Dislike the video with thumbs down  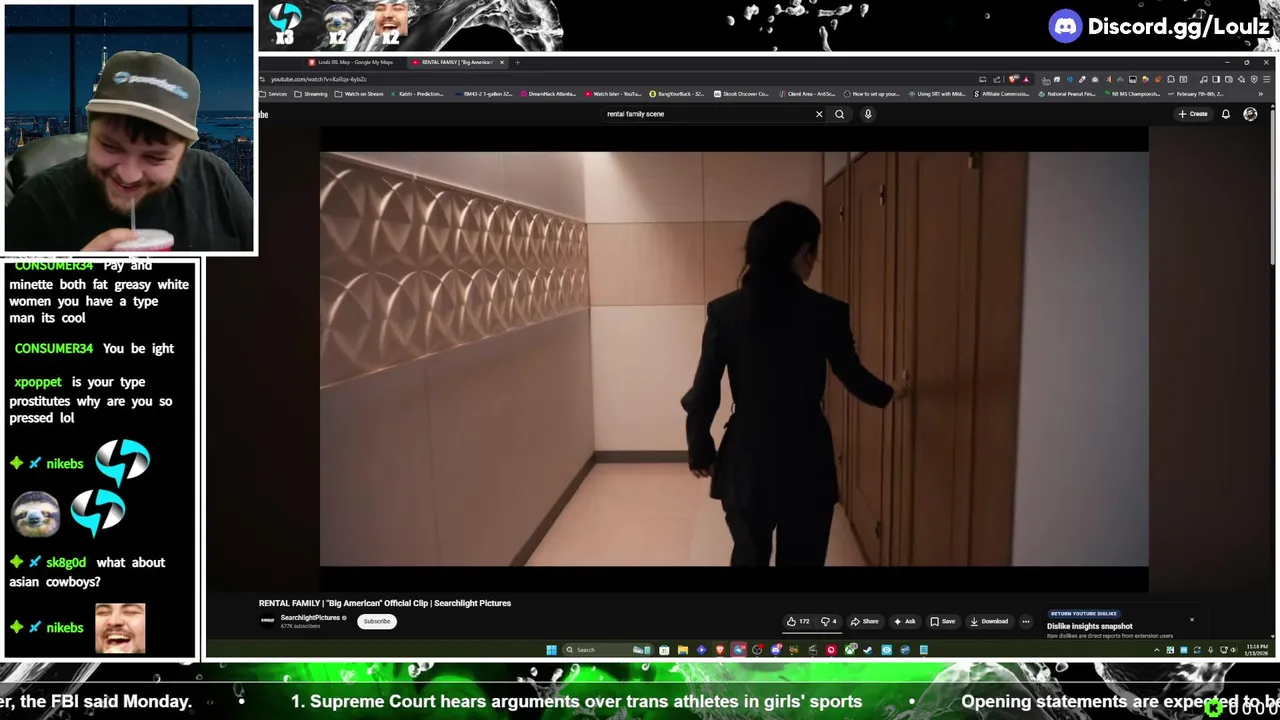tap(829, 621)
